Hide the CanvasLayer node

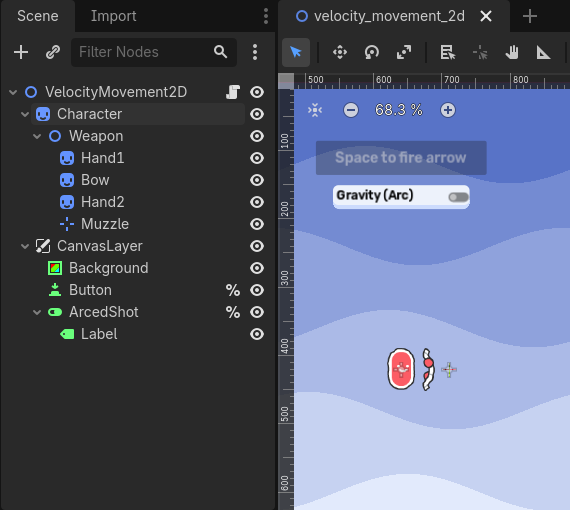point(257,246)
